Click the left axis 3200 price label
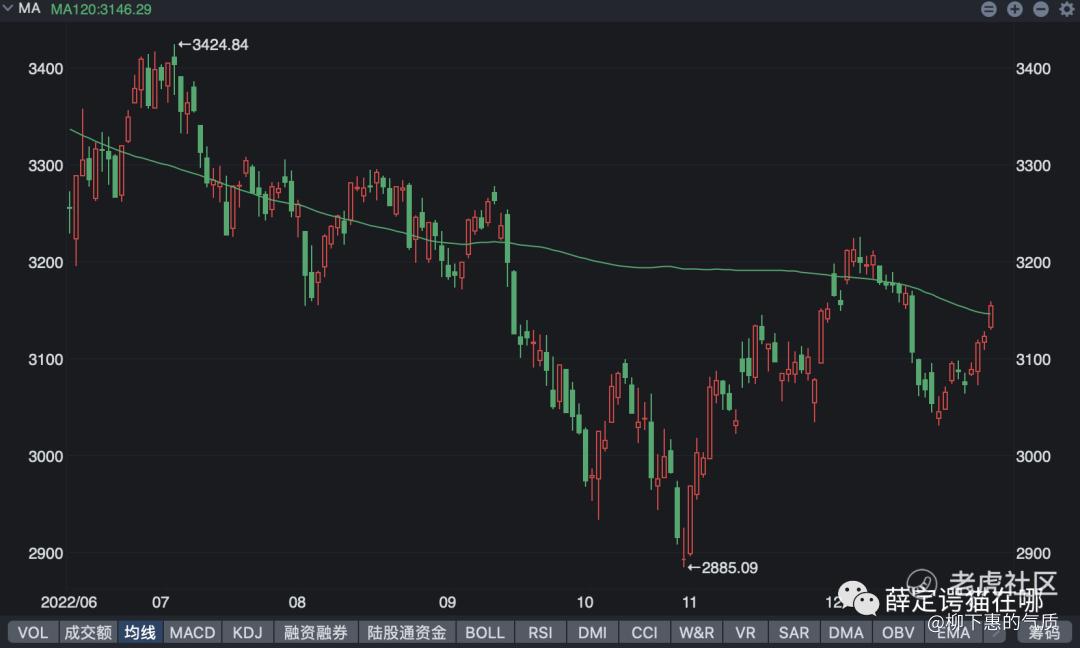Image resolution: width=1080 pixels, height=648 pixels. pos(45,263)
